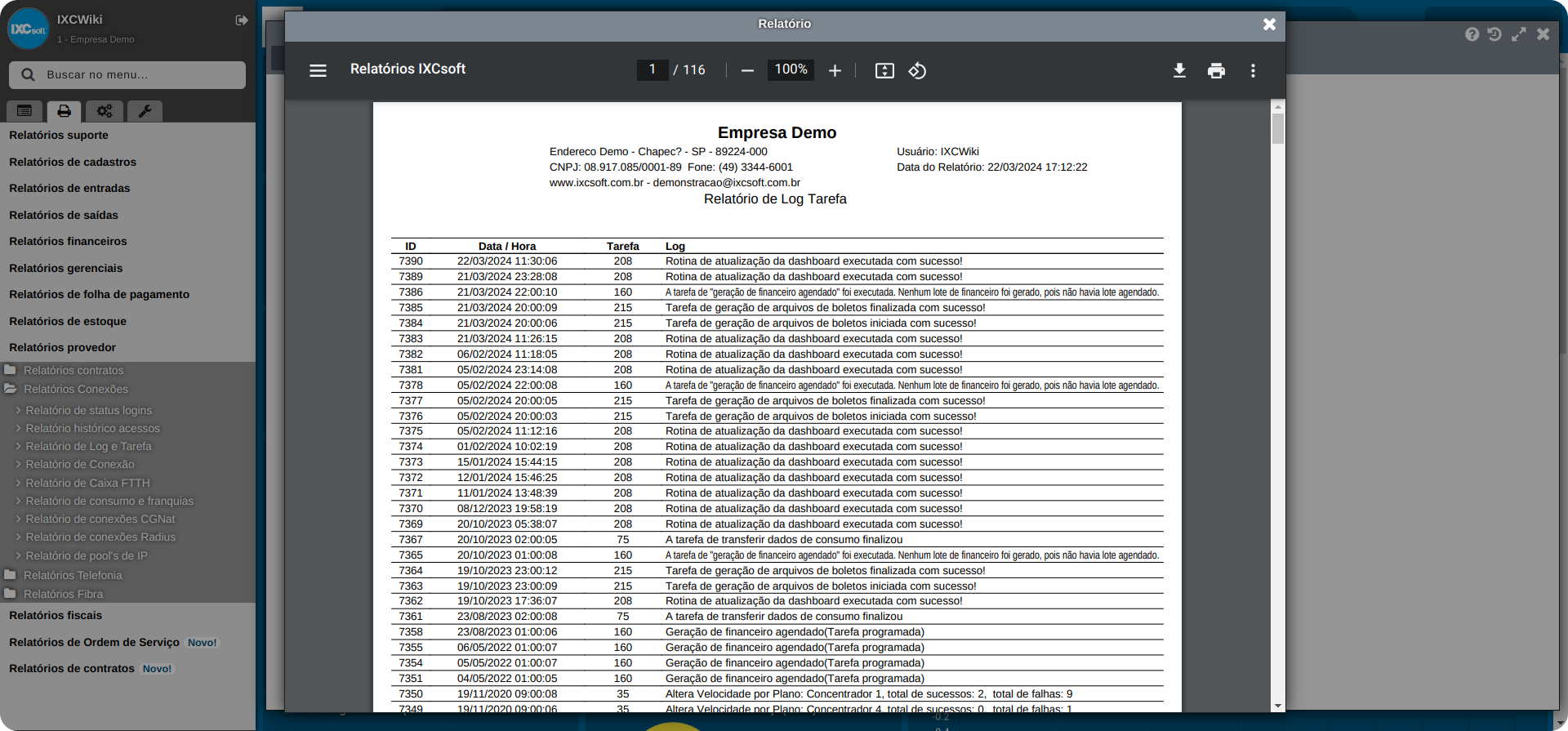
Task: Click the fit to page icon
Action: 884,71
